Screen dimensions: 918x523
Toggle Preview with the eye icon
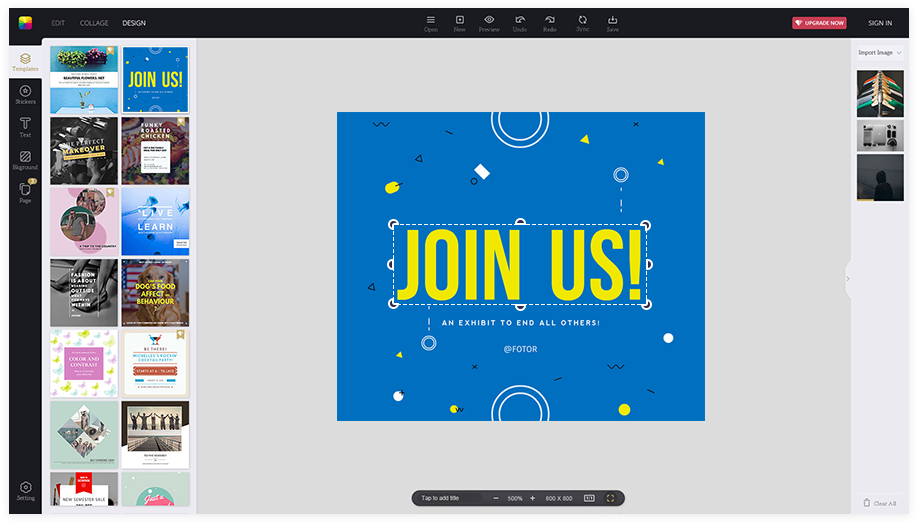[x=489, y=22]
